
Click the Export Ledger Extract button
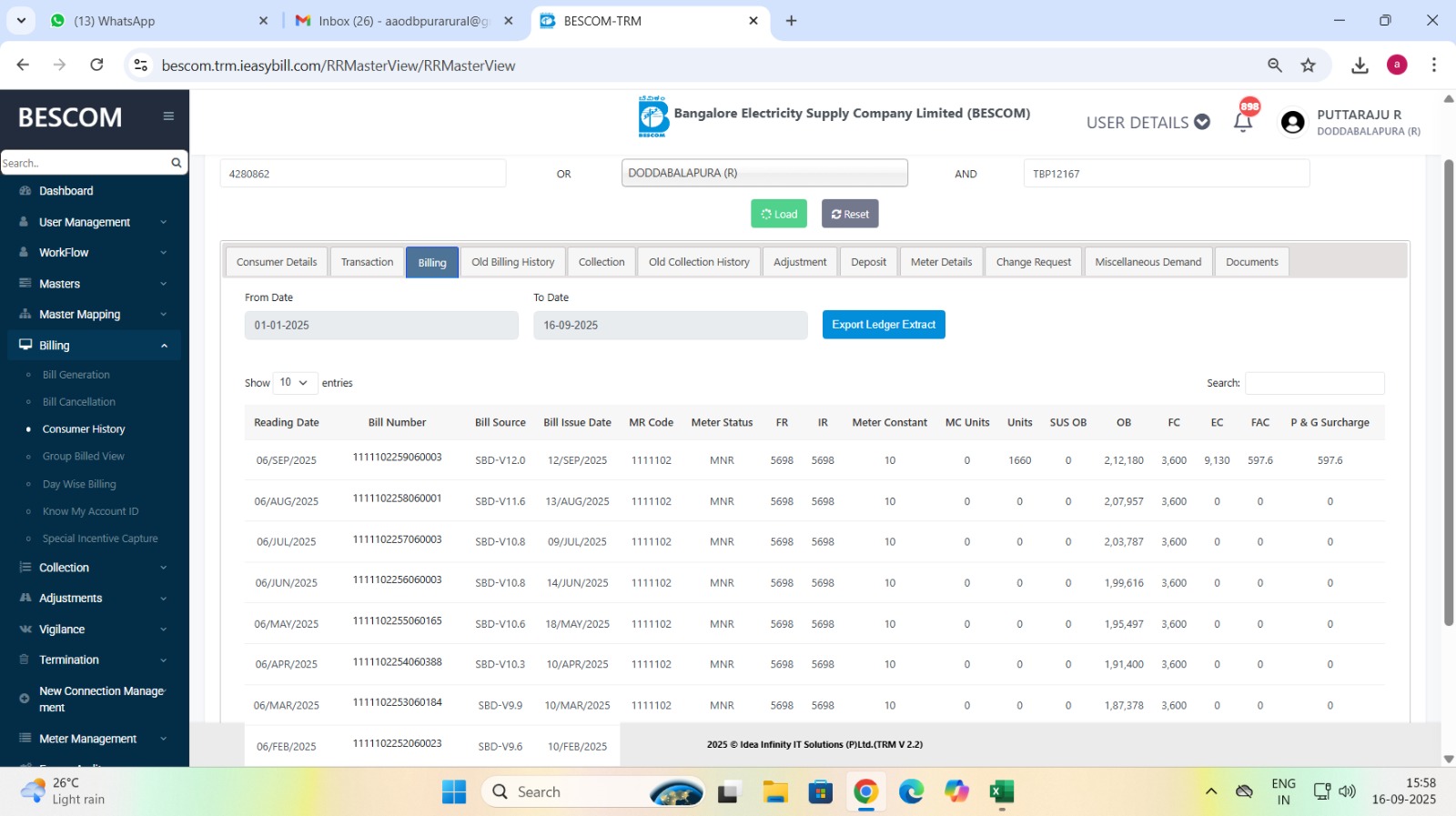[x=883, y=325]
